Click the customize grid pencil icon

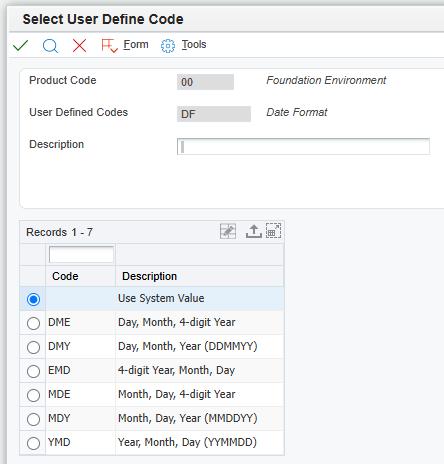(228, 231)
